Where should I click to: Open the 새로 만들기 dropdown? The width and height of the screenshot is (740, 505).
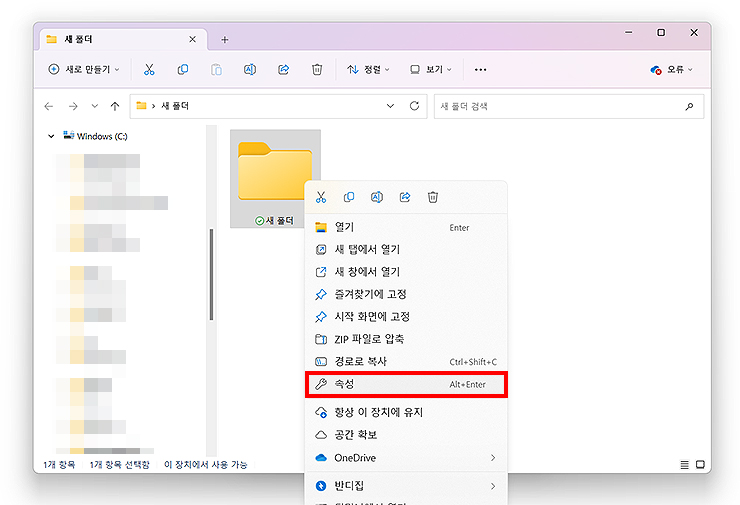pyautogui.click(x=84, y=70)
